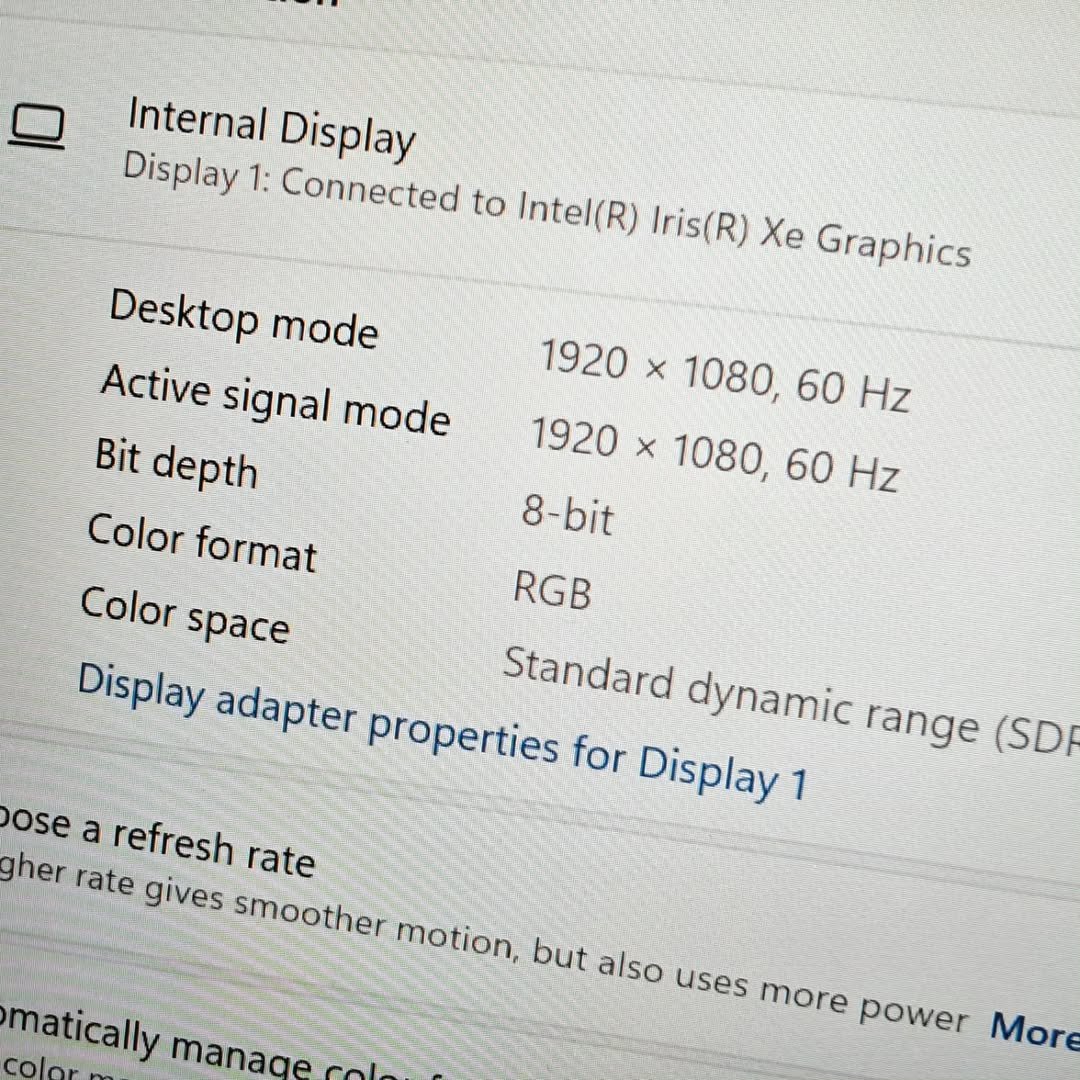The height and width of the screenshot is (1080, 1080).
Task: Click the Desktop mode label
Action: coord(244,319)
